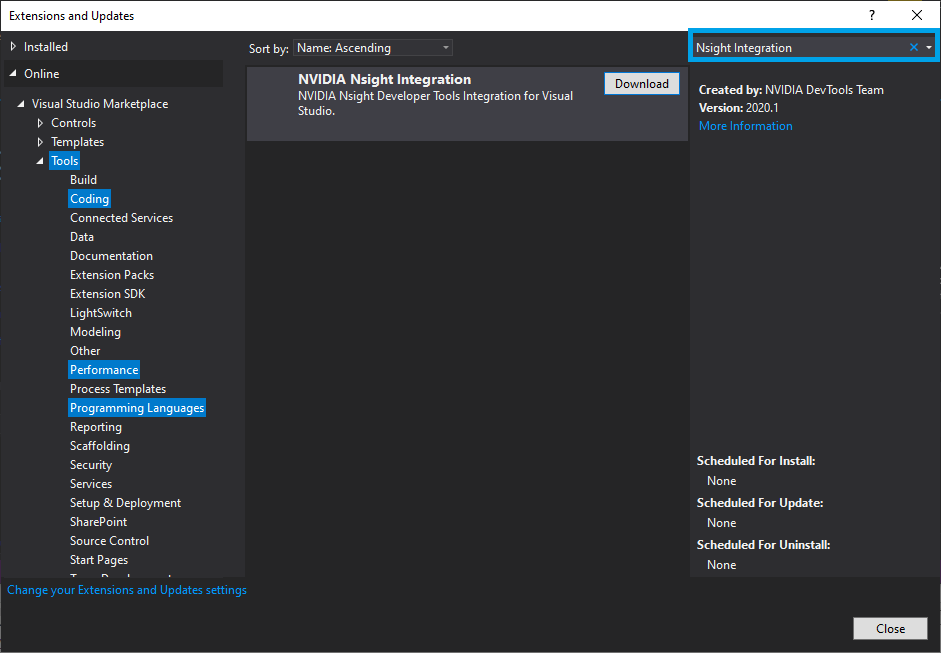Click the Scheduled For Update heading
This screenshot has width=941, height=653.
760,503
